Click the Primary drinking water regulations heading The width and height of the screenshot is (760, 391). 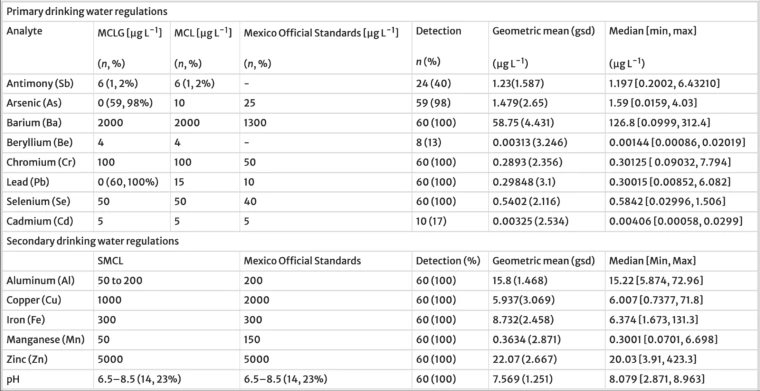click(87, 11)
